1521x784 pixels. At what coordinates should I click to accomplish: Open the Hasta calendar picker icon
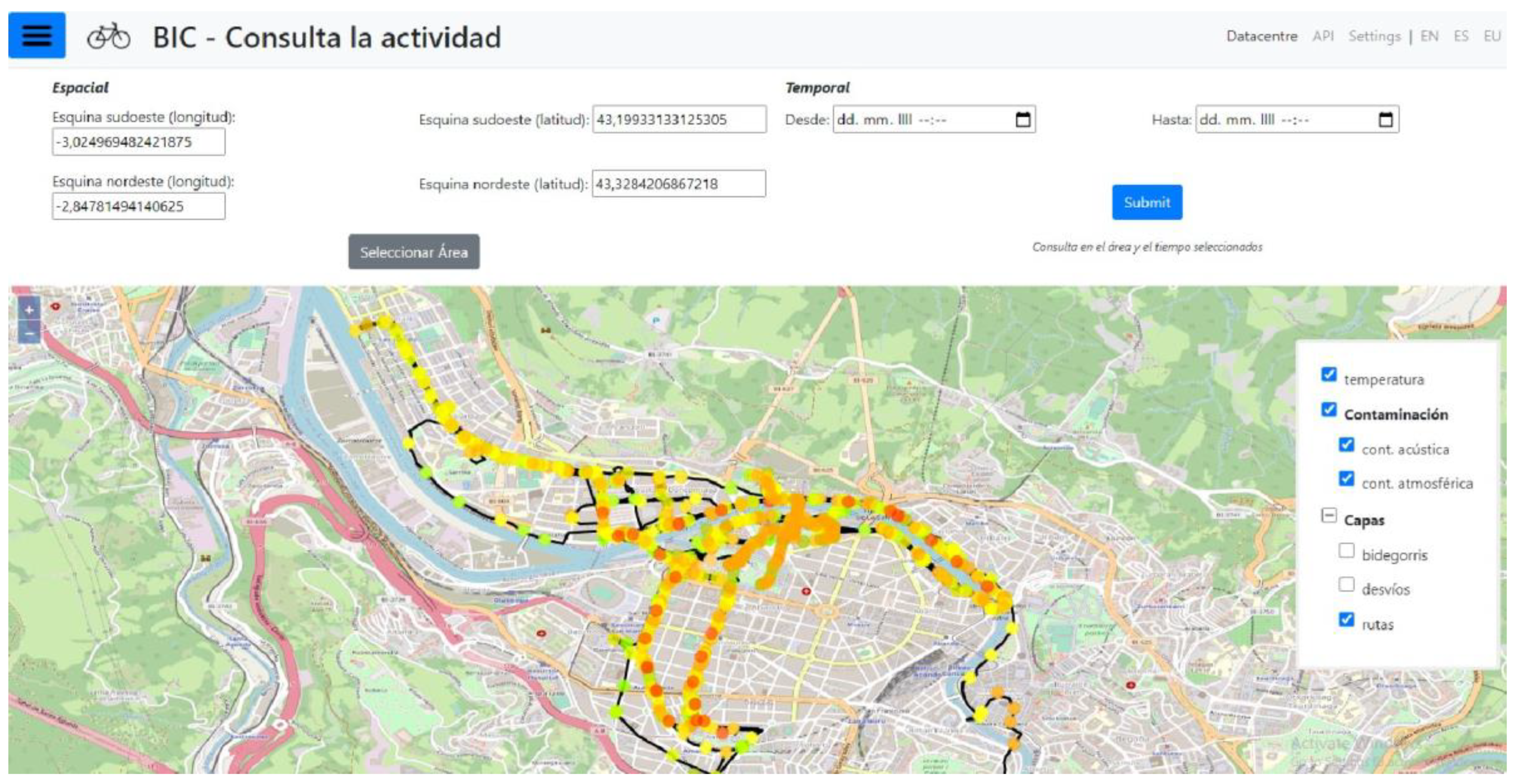tap(1385, 120)
